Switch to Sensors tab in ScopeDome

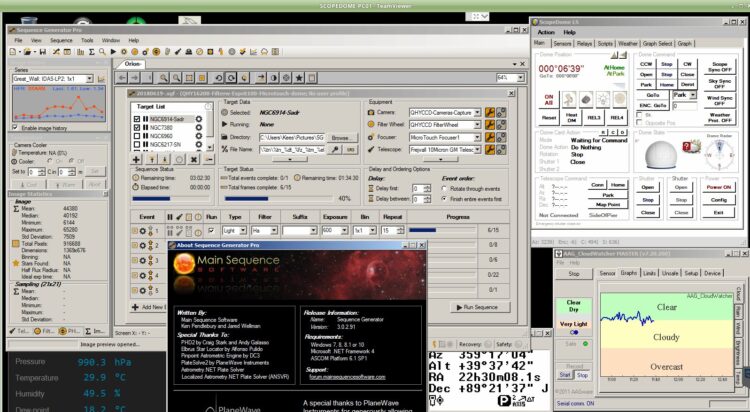(x=562, y=44)
